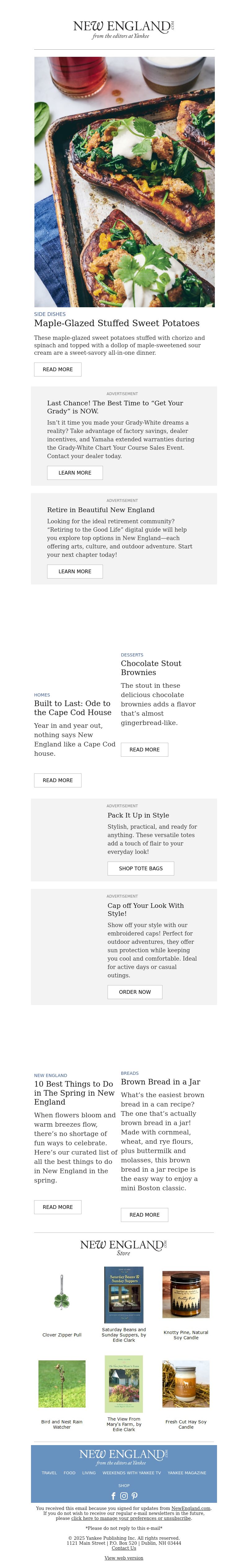This screenshot has height=1568, width=248.
Task: Open the Pinterest icon in the footer
Action: pos(134,1496)
